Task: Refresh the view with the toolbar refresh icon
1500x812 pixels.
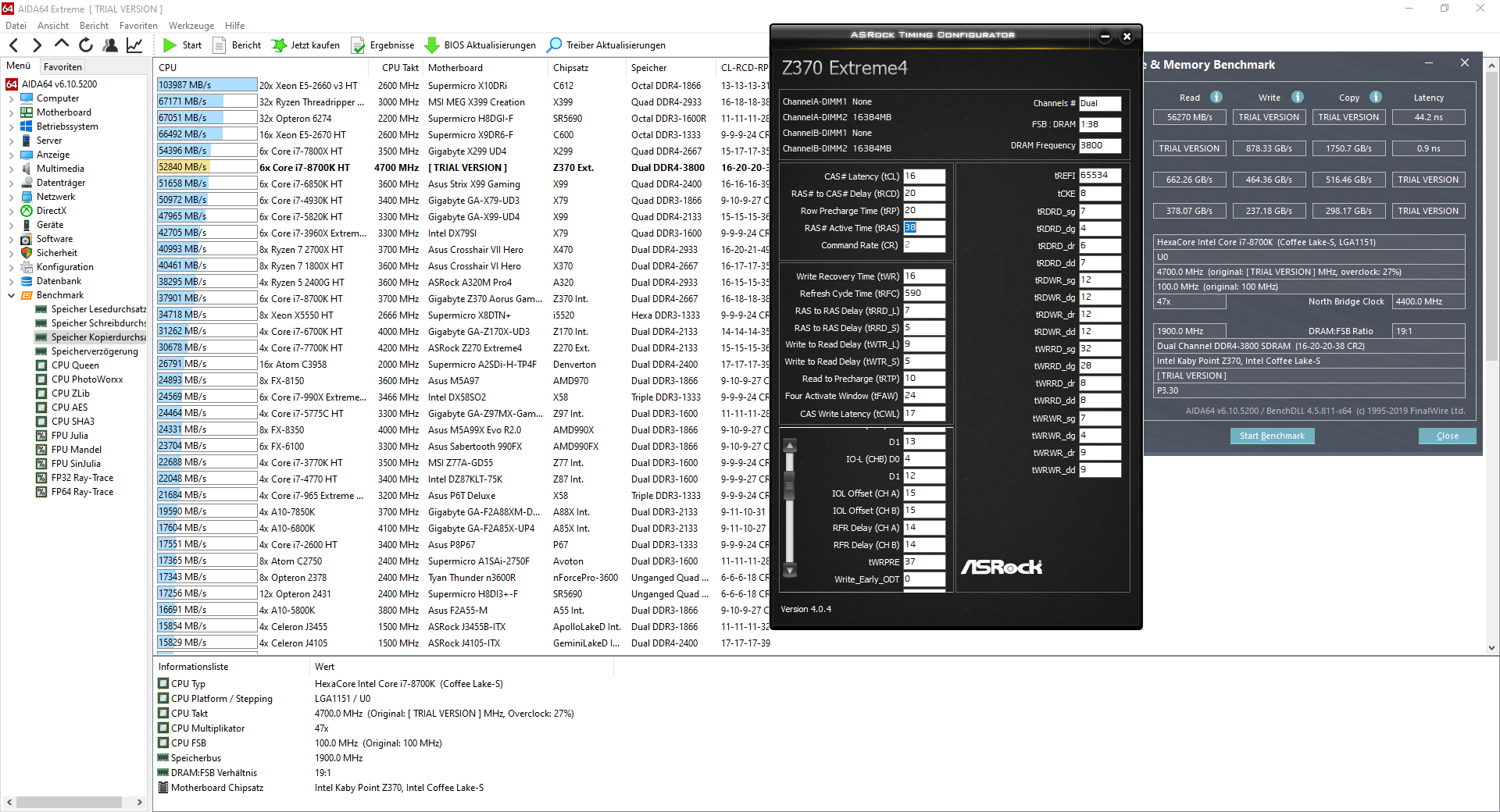Action: coord(86,45)
